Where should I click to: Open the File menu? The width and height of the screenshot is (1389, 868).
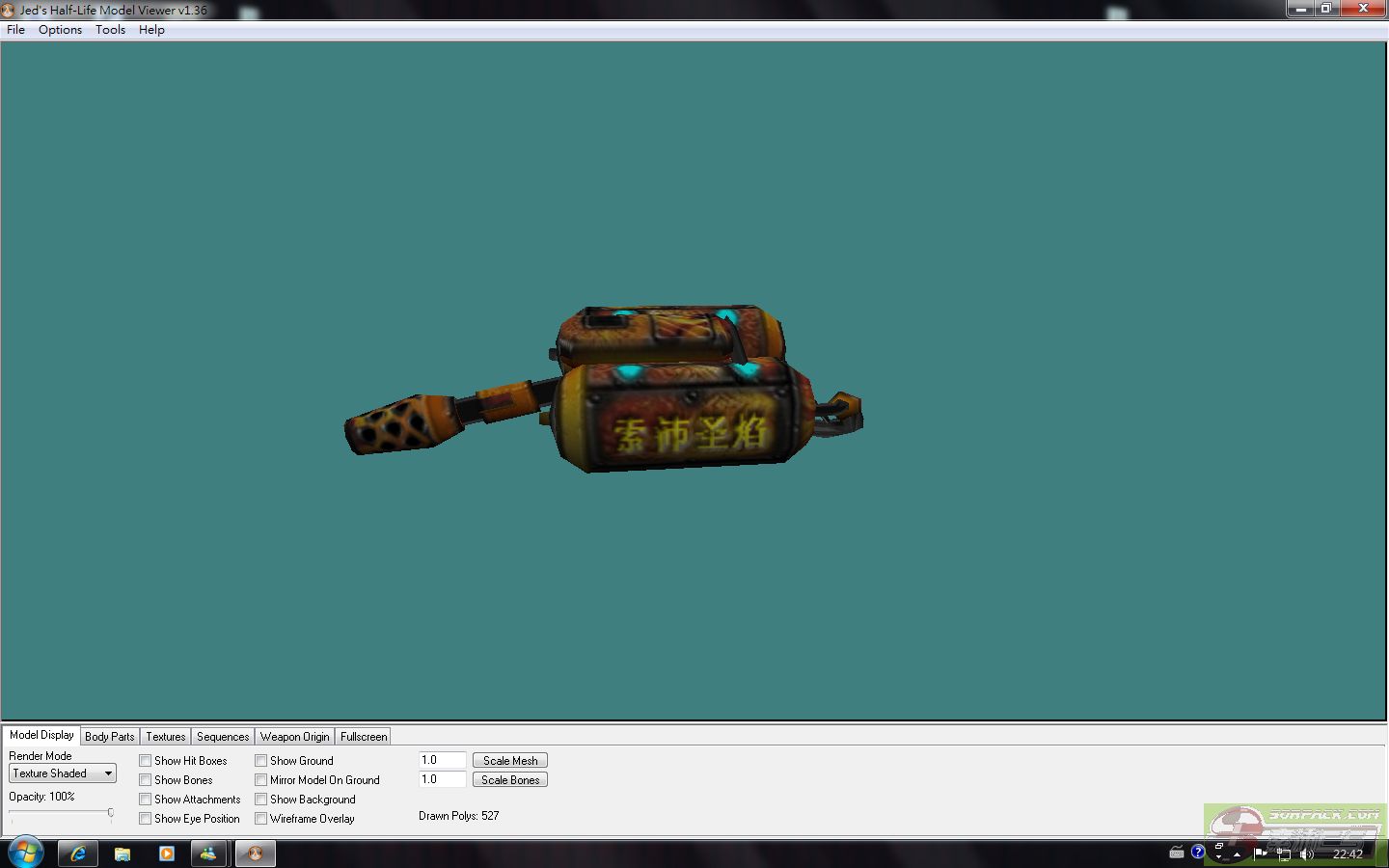16,30
